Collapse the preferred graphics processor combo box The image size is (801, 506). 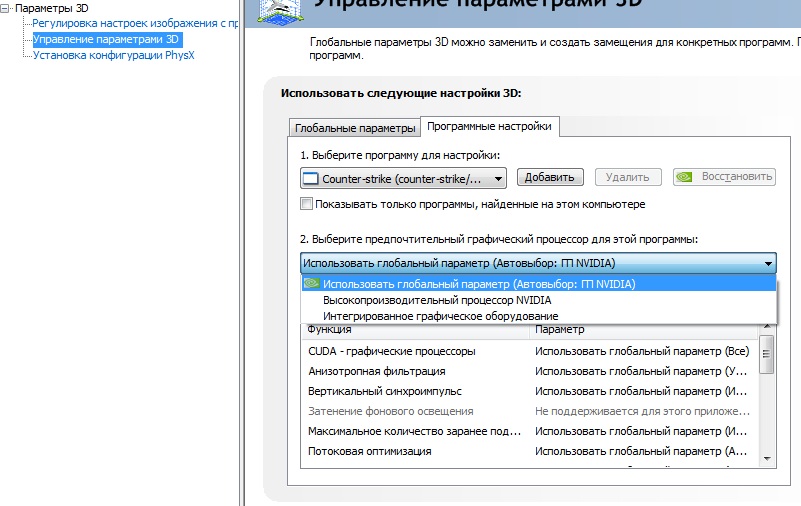coord(538,263)
